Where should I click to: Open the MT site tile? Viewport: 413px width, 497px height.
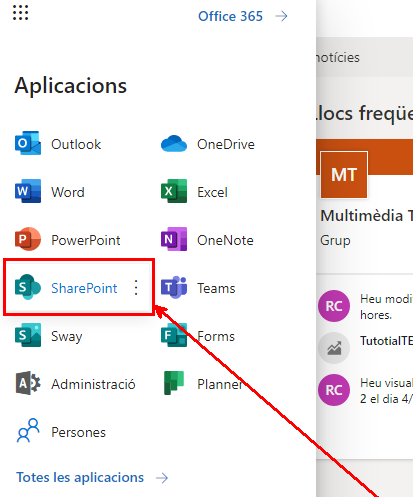coord(344,175)
